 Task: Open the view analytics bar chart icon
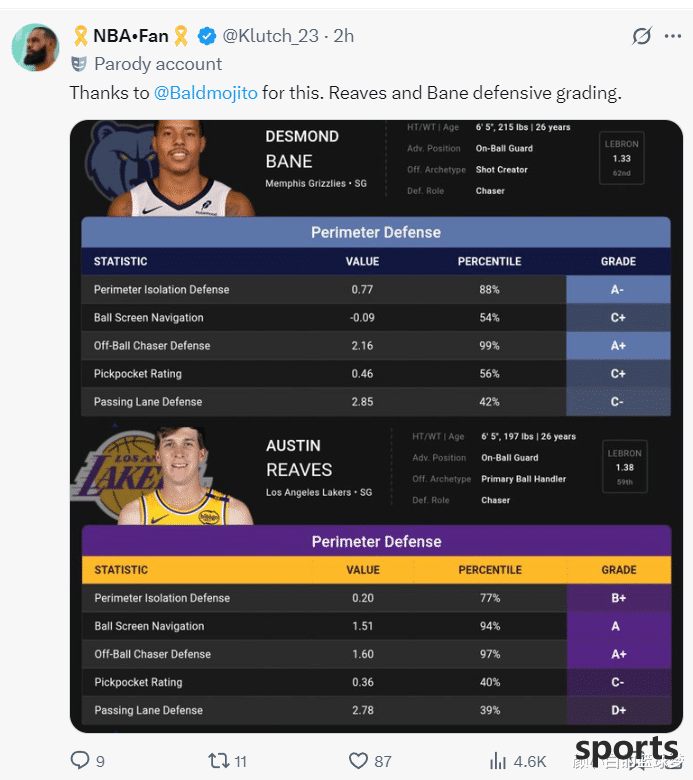[497, 761]
